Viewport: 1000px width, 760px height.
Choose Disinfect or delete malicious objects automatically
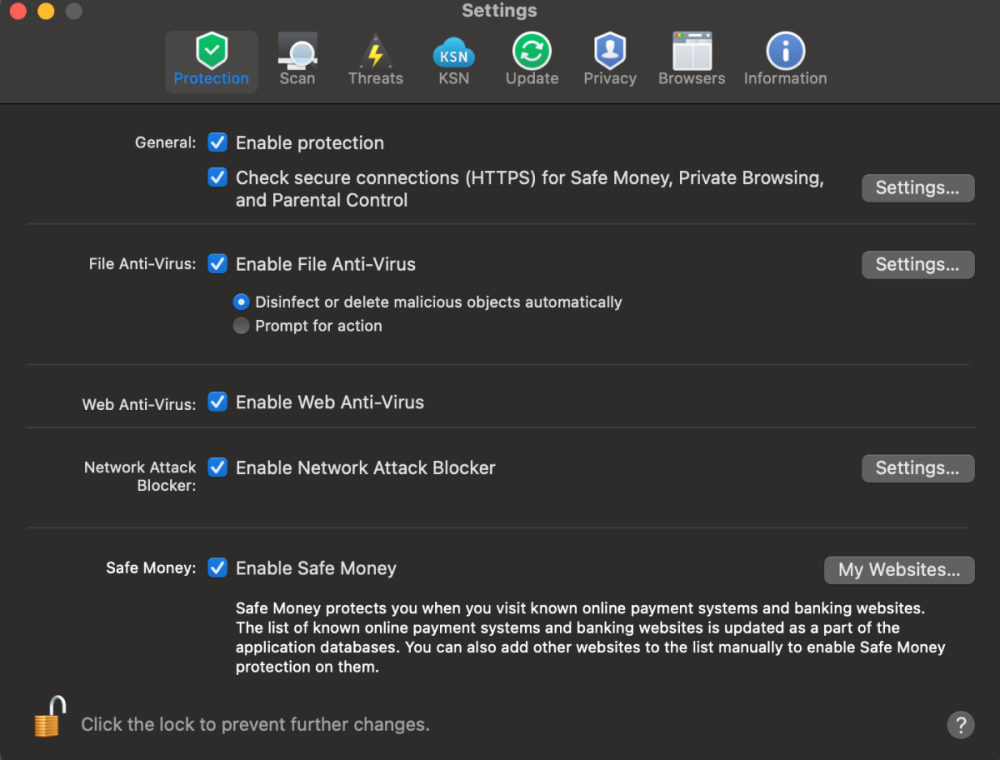[241, 301]
